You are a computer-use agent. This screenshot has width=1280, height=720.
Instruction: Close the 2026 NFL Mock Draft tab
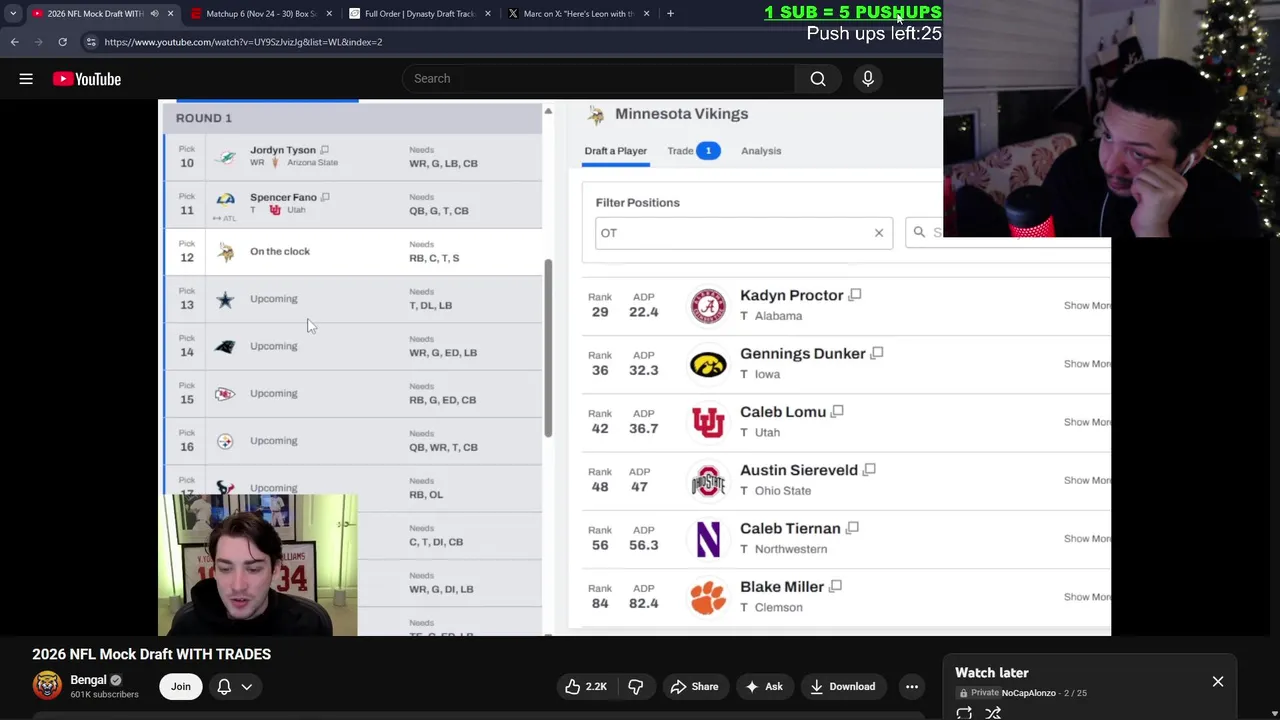click(171, 14)
